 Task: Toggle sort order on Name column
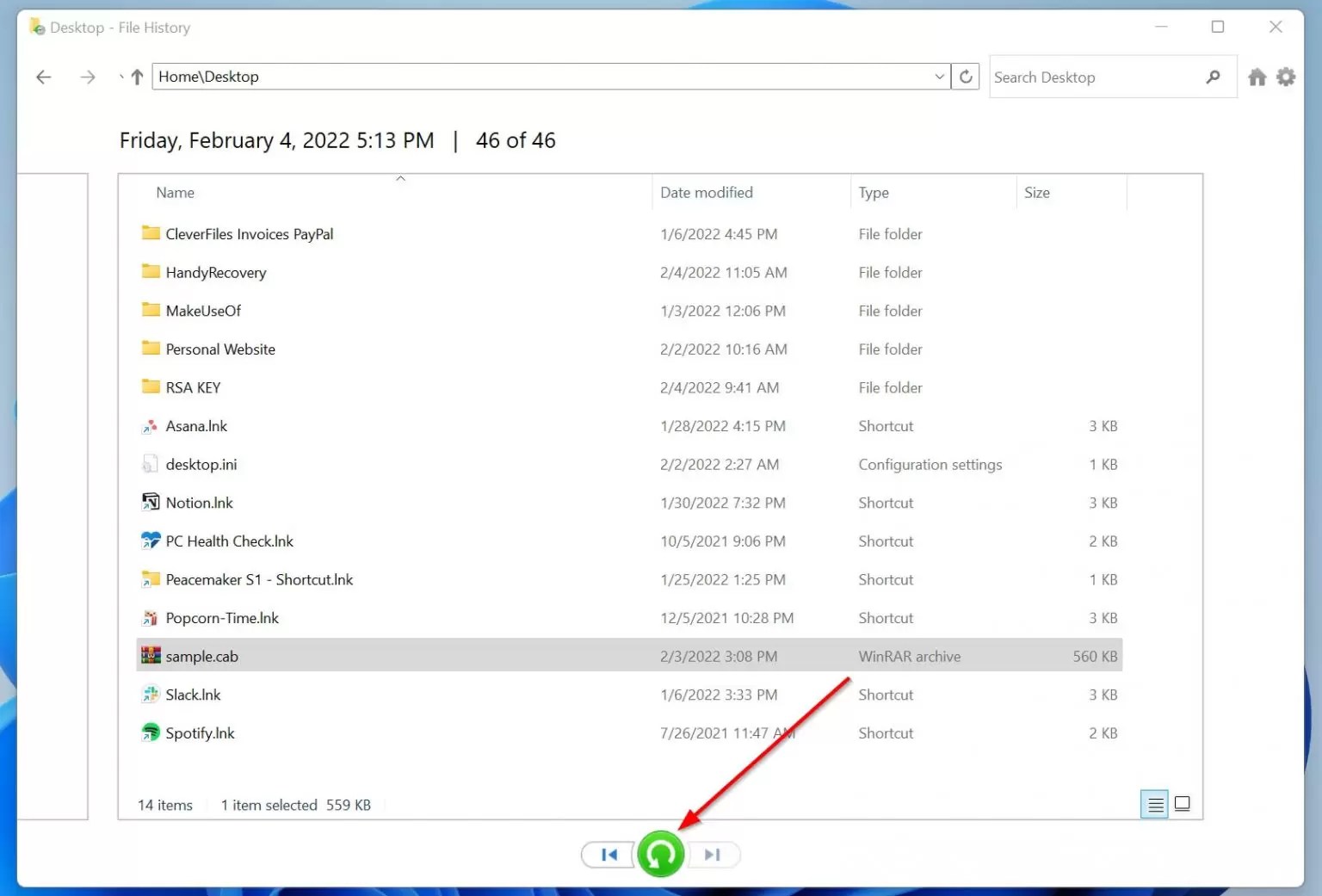[x=175, y=192]
